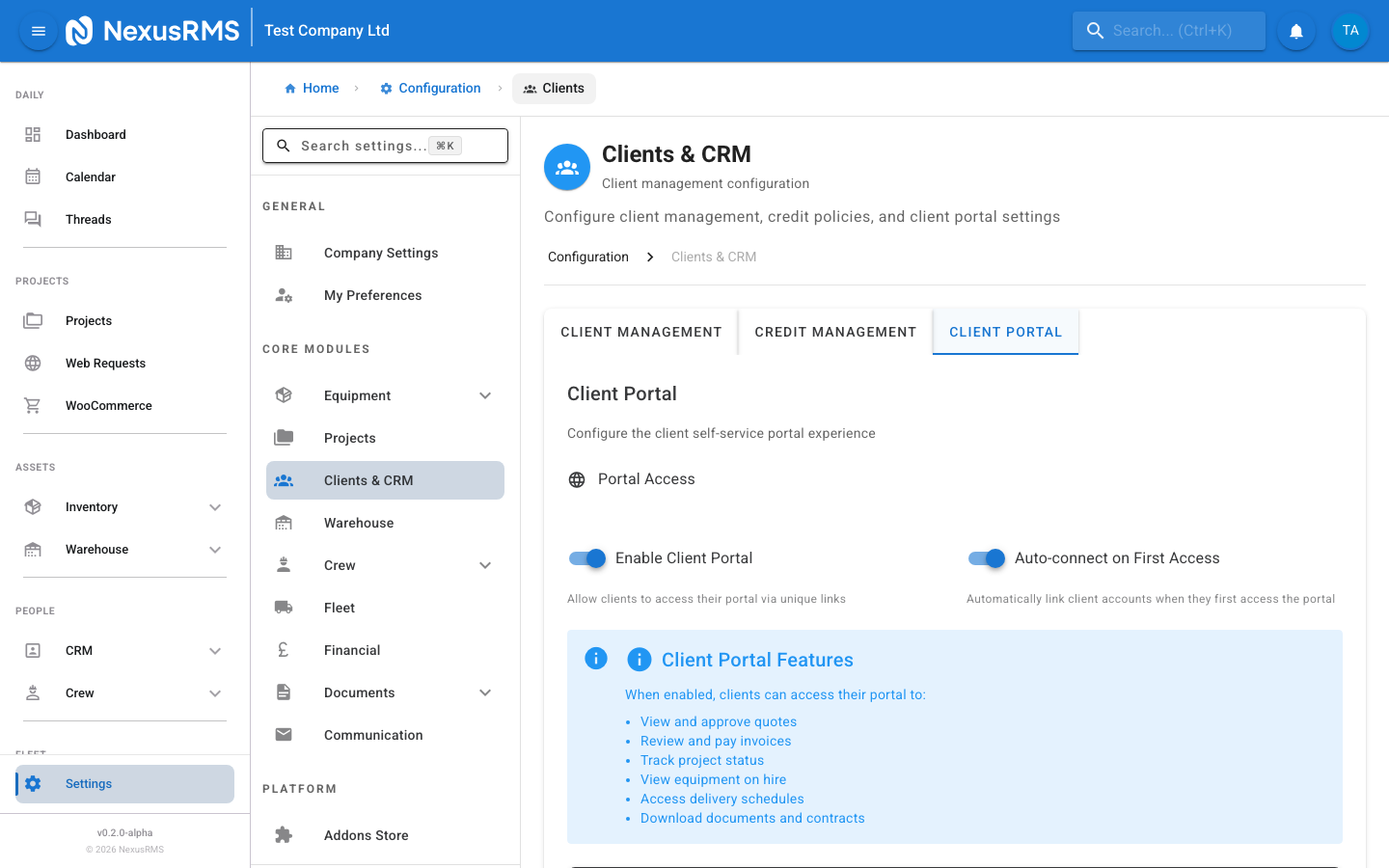Screen dimensions: 1389x868
Task: Disable the Enable Client Portal toggle
Action: (587, 558)
